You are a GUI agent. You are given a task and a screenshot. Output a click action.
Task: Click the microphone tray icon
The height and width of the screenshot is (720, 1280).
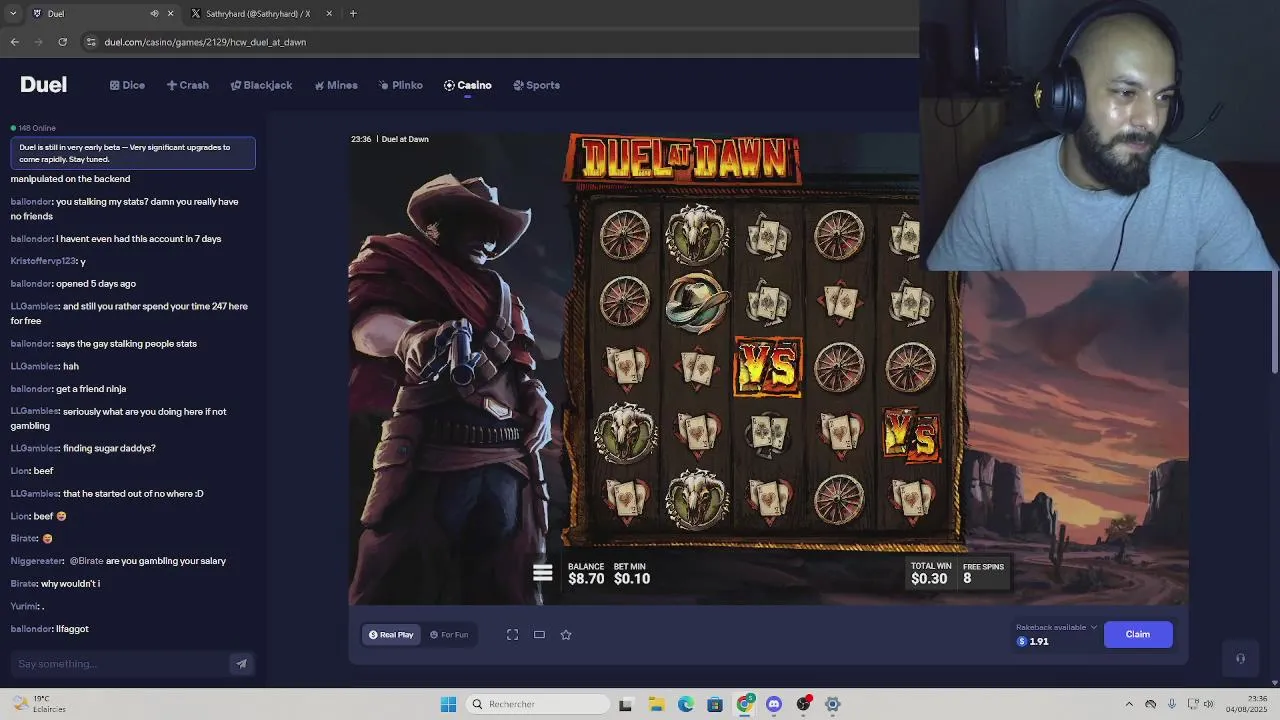[1172, 704]
